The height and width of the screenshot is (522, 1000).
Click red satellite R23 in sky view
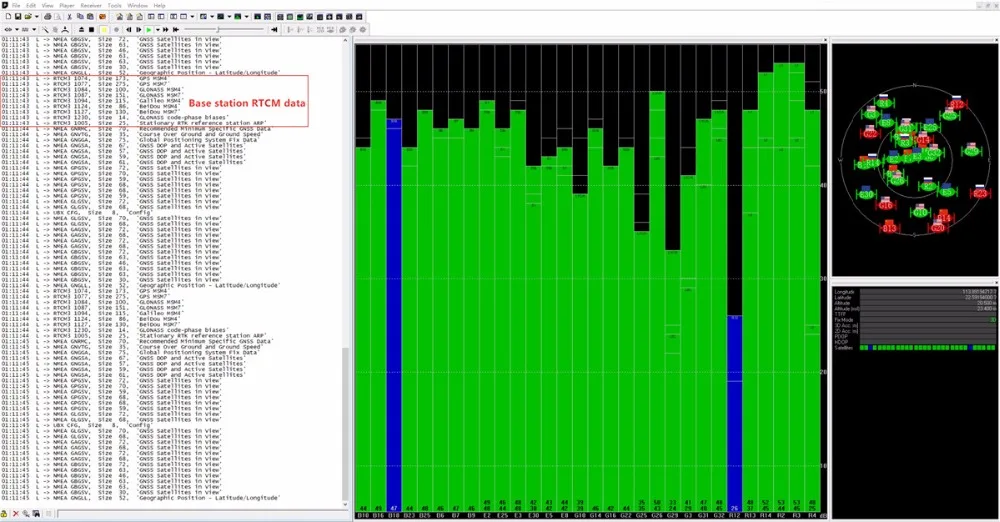click(980, 193)
